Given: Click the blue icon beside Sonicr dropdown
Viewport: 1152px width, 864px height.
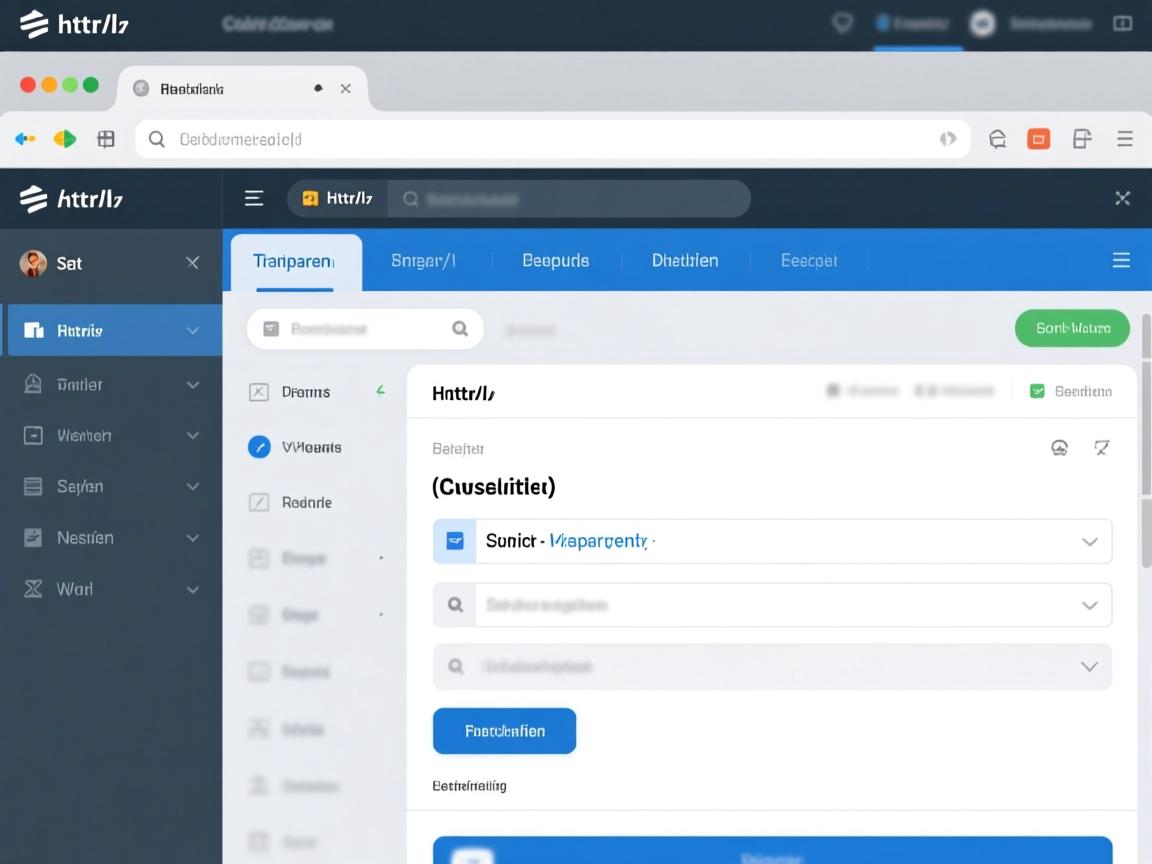Looking at the screenshot, I should [455, 541].
